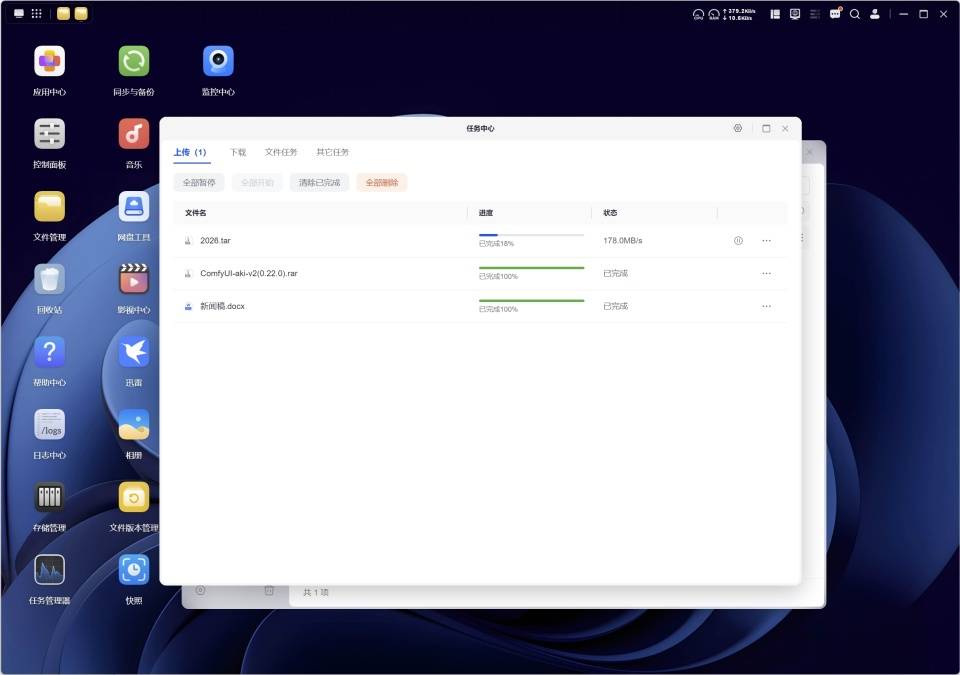Image resolution: width=960 pixels, height=675 pixels.
Task: Click the 清除已完成 button
Action: pyautogui.click(x=320, y=183)
